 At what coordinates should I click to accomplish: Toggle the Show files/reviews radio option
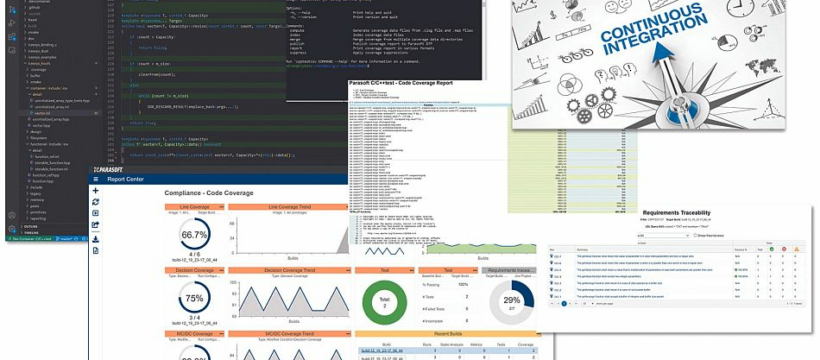coord(695,235)
